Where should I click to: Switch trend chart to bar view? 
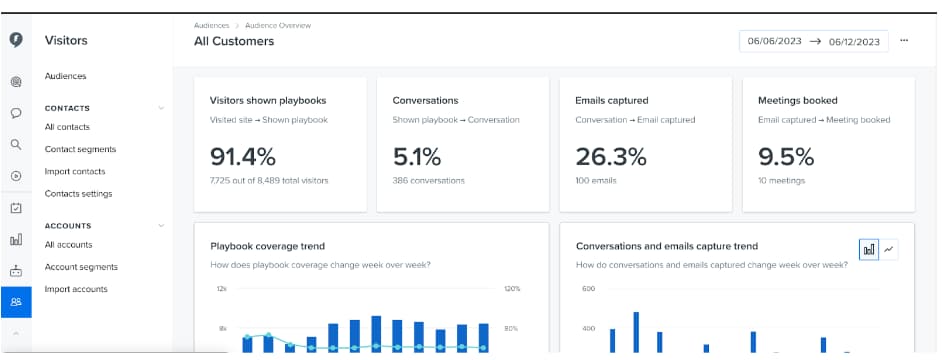pos(869,249)
